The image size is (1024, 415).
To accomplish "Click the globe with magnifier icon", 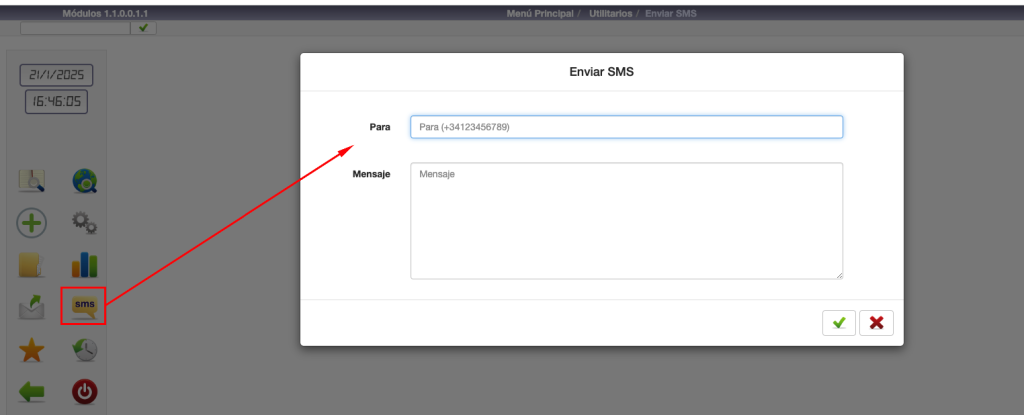I will (84, 180).
